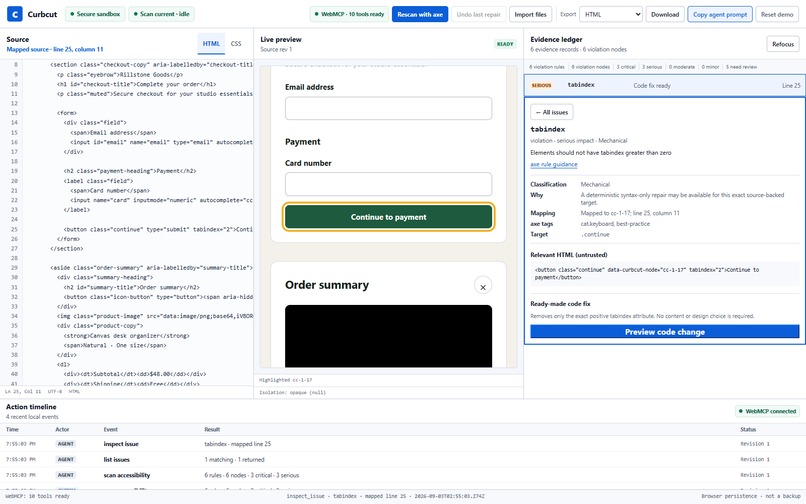Click Preview code change
Viewport: 806px width, 504px height.
tap(665, 332)
